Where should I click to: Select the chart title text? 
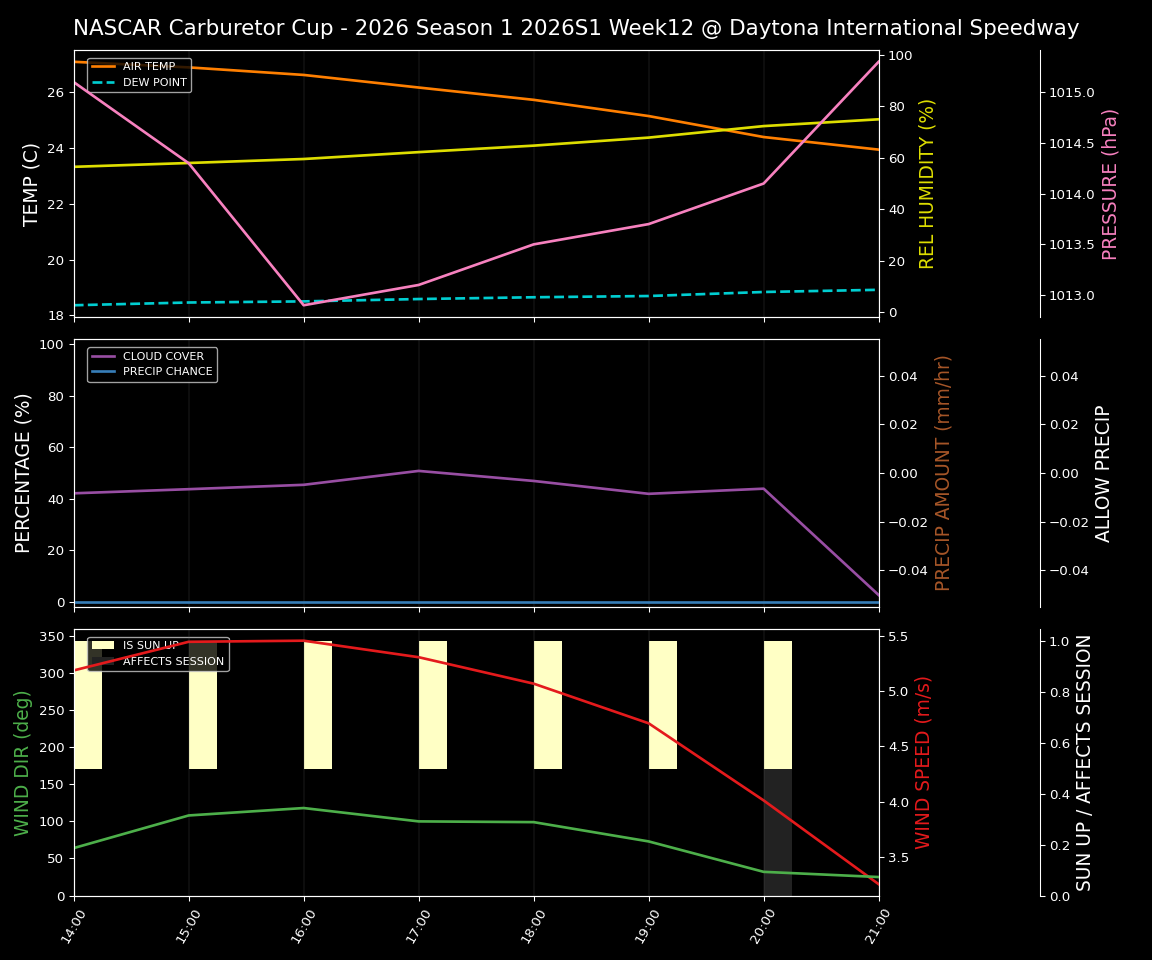pyautogui.click(x=576, y=28)
